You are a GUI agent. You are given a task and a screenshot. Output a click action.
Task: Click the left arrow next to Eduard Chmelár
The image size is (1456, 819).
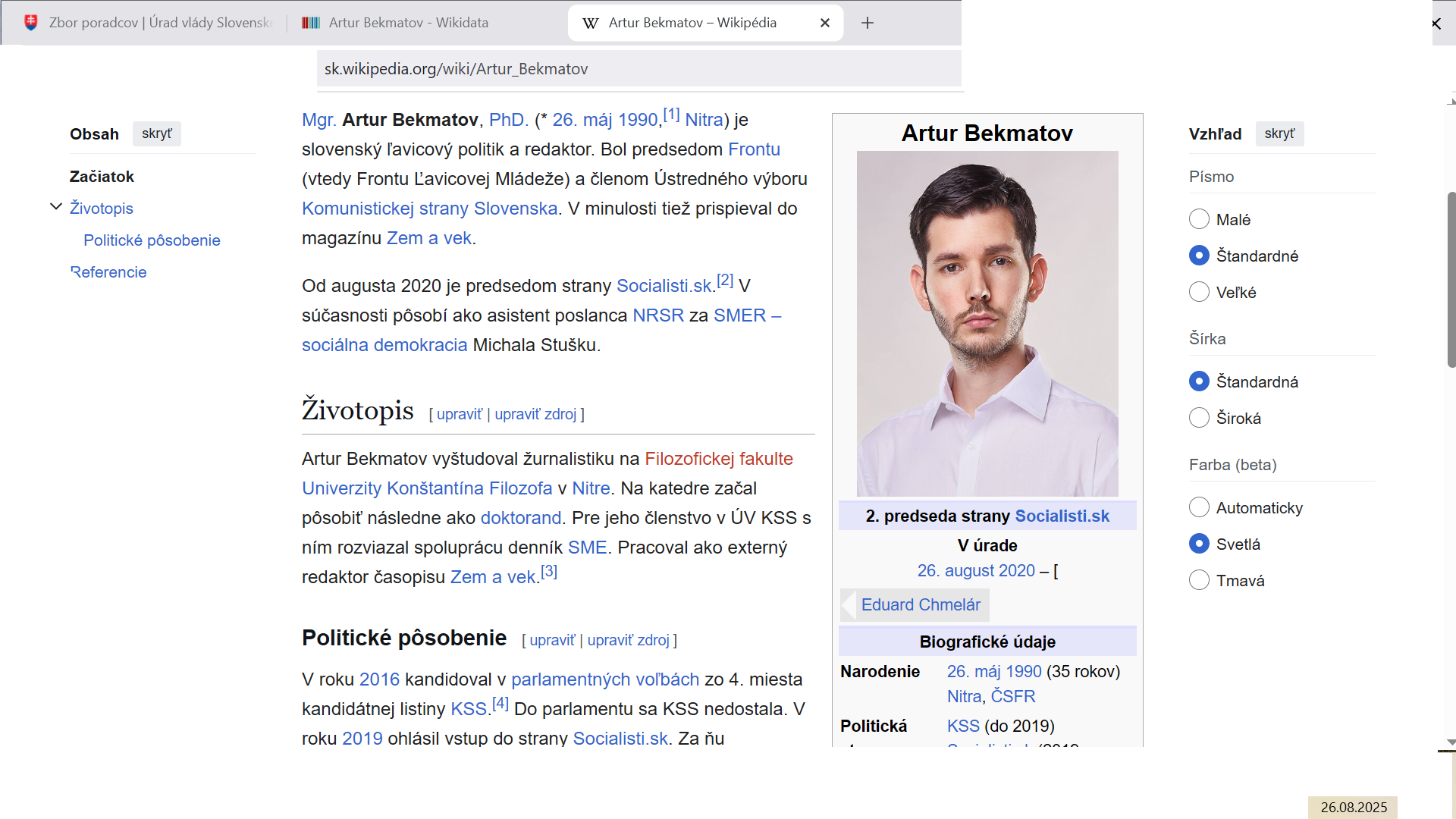[849, 605]
